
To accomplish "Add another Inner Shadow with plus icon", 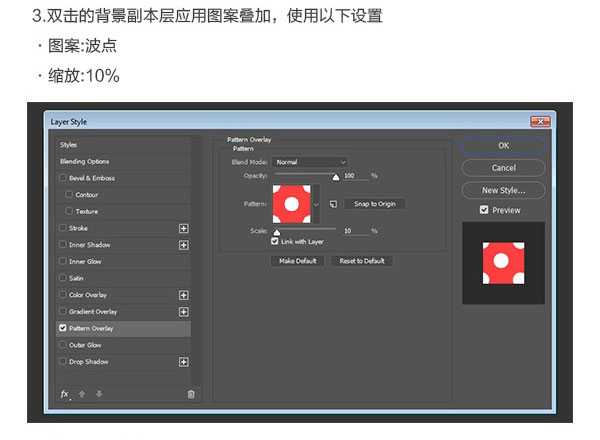I will click(183, 245).
